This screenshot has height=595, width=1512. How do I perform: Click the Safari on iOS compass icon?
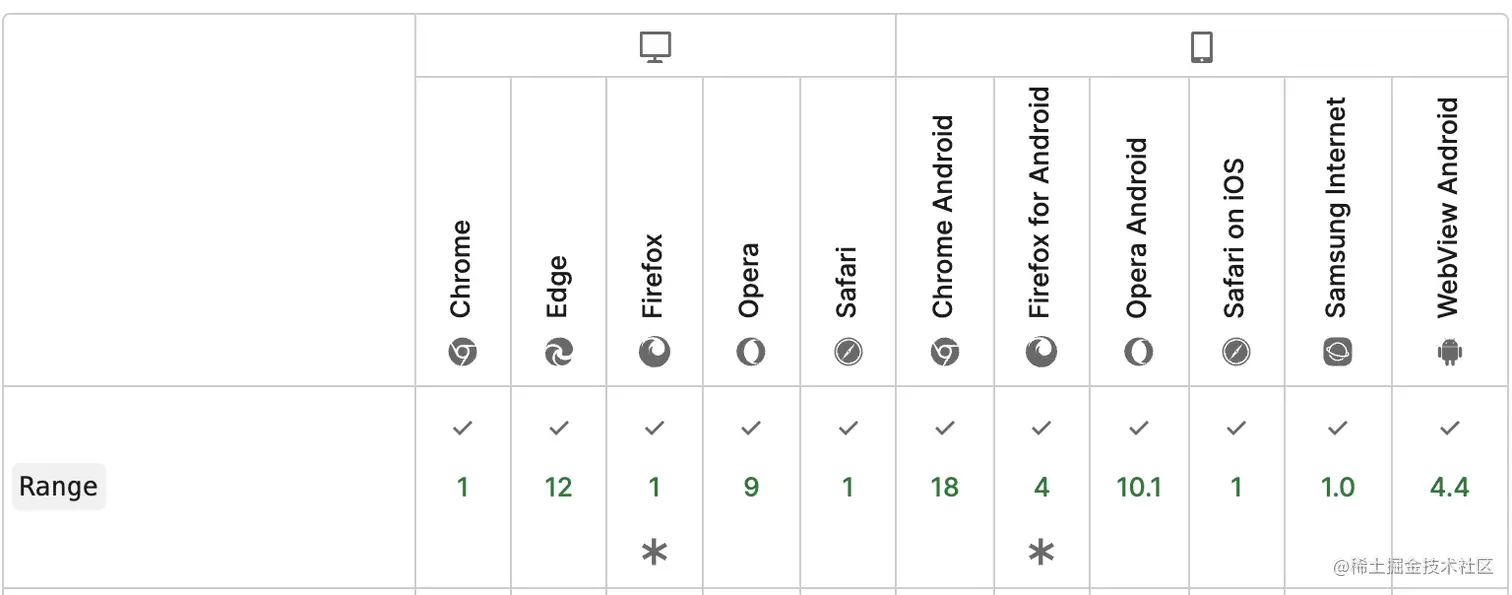[1236, 352]
